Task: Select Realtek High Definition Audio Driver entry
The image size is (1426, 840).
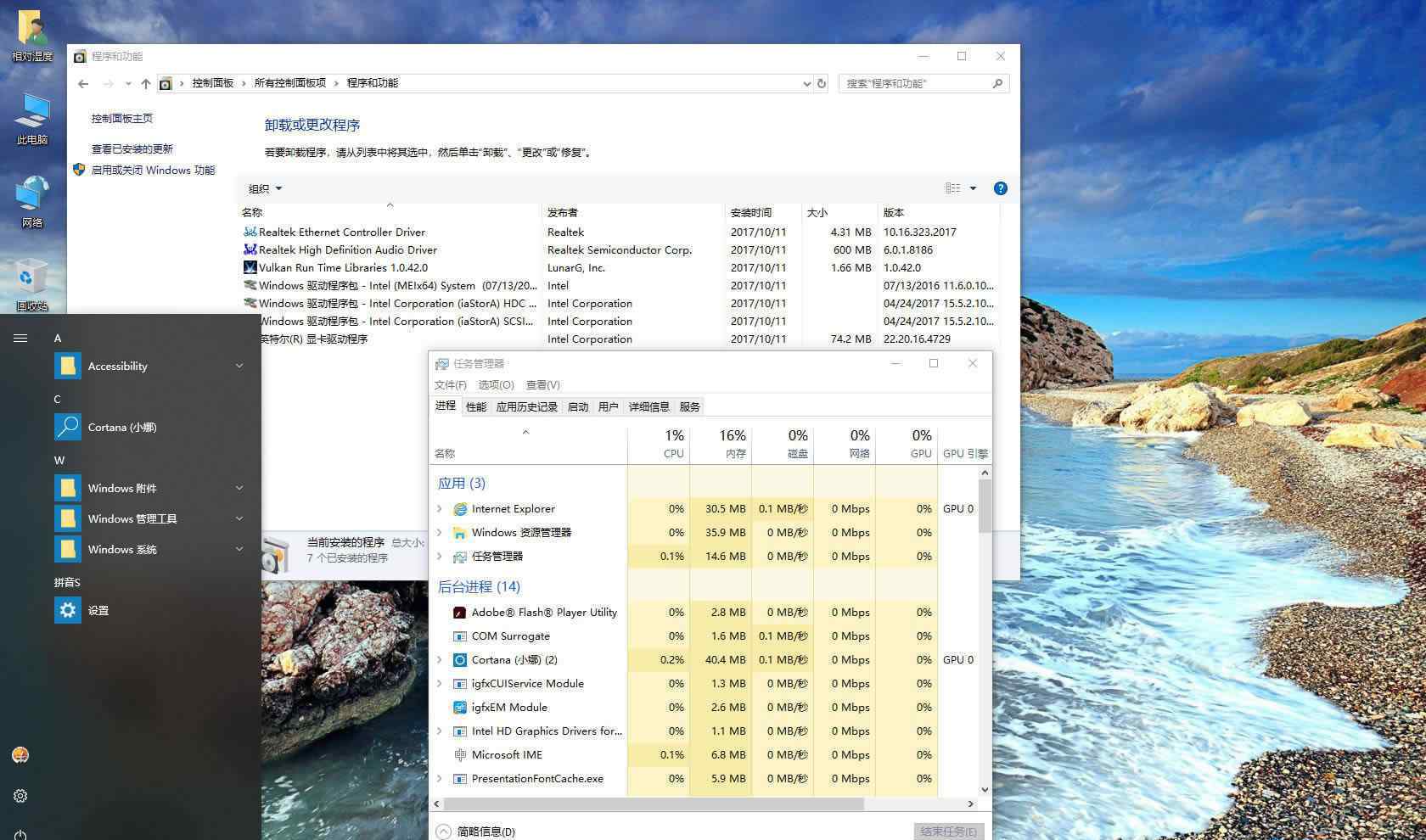Action: tap(347, 249)
